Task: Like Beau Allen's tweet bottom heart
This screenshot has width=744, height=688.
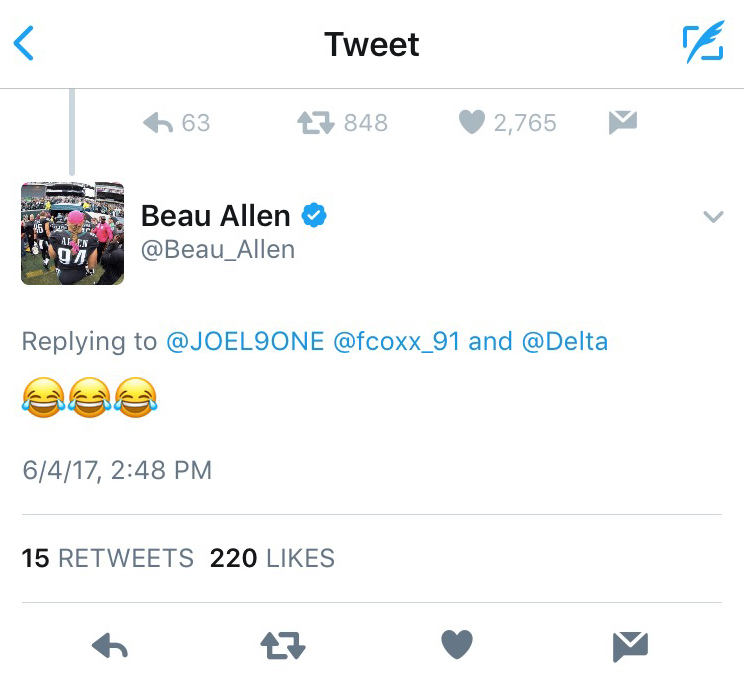Action: [457, 645]
